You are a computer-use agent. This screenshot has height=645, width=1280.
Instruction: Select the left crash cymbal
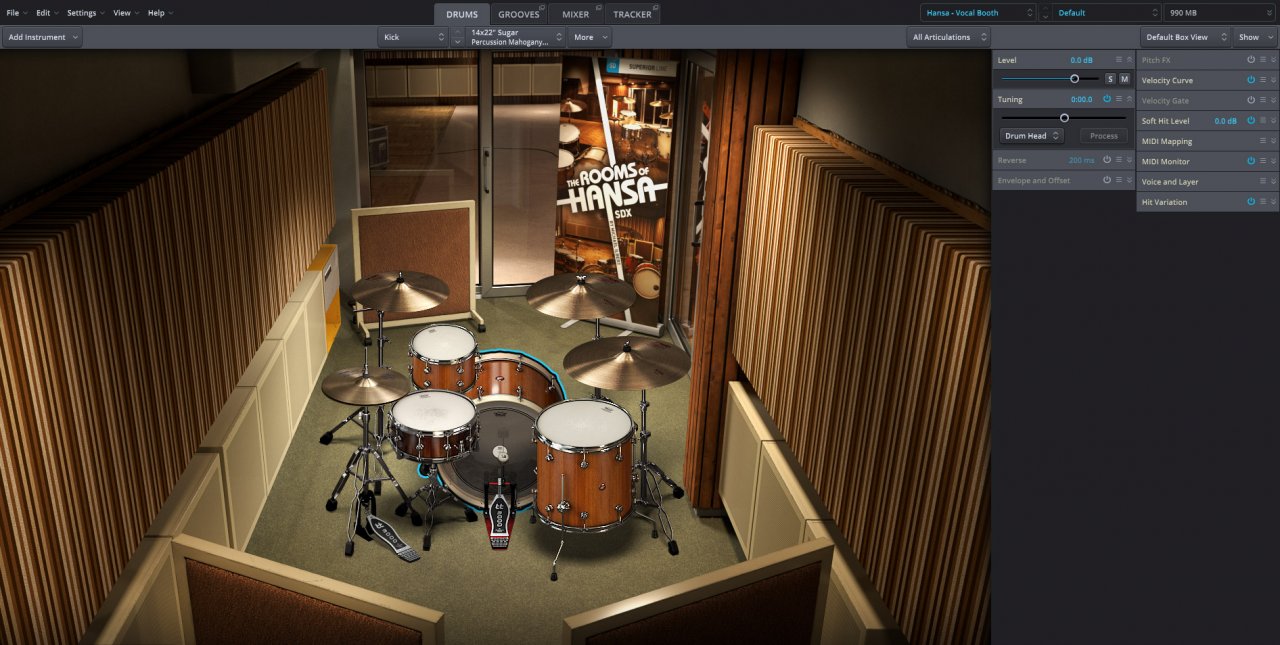399,291
